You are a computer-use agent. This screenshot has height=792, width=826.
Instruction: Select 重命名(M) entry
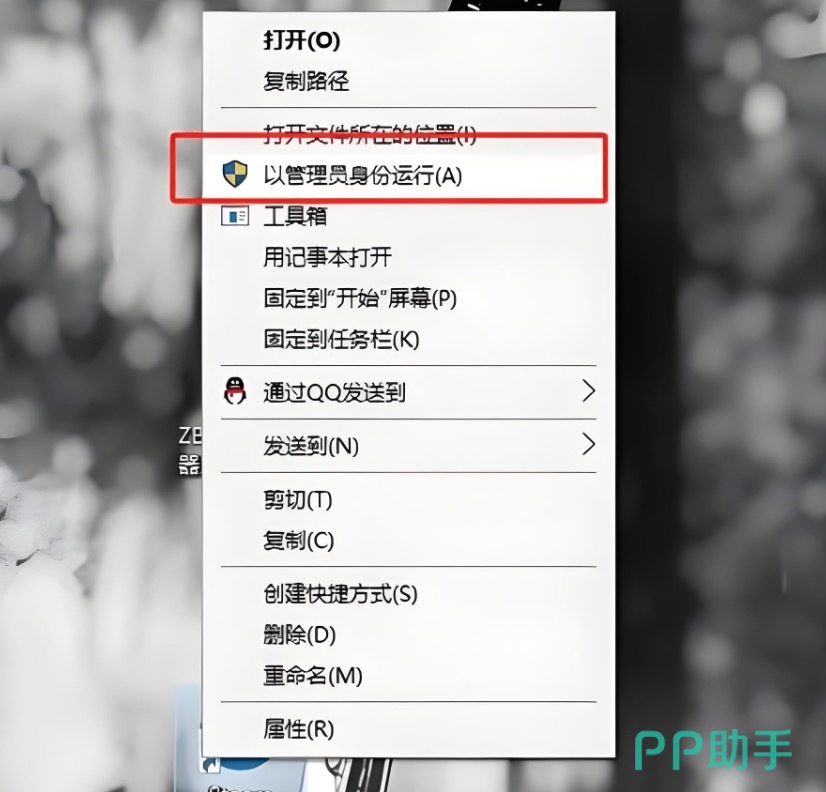(313, 676)
